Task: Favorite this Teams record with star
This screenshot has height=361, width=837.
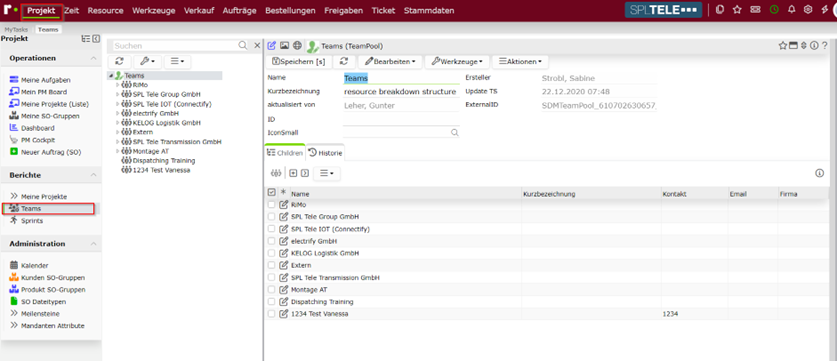Action: (783, 45)
